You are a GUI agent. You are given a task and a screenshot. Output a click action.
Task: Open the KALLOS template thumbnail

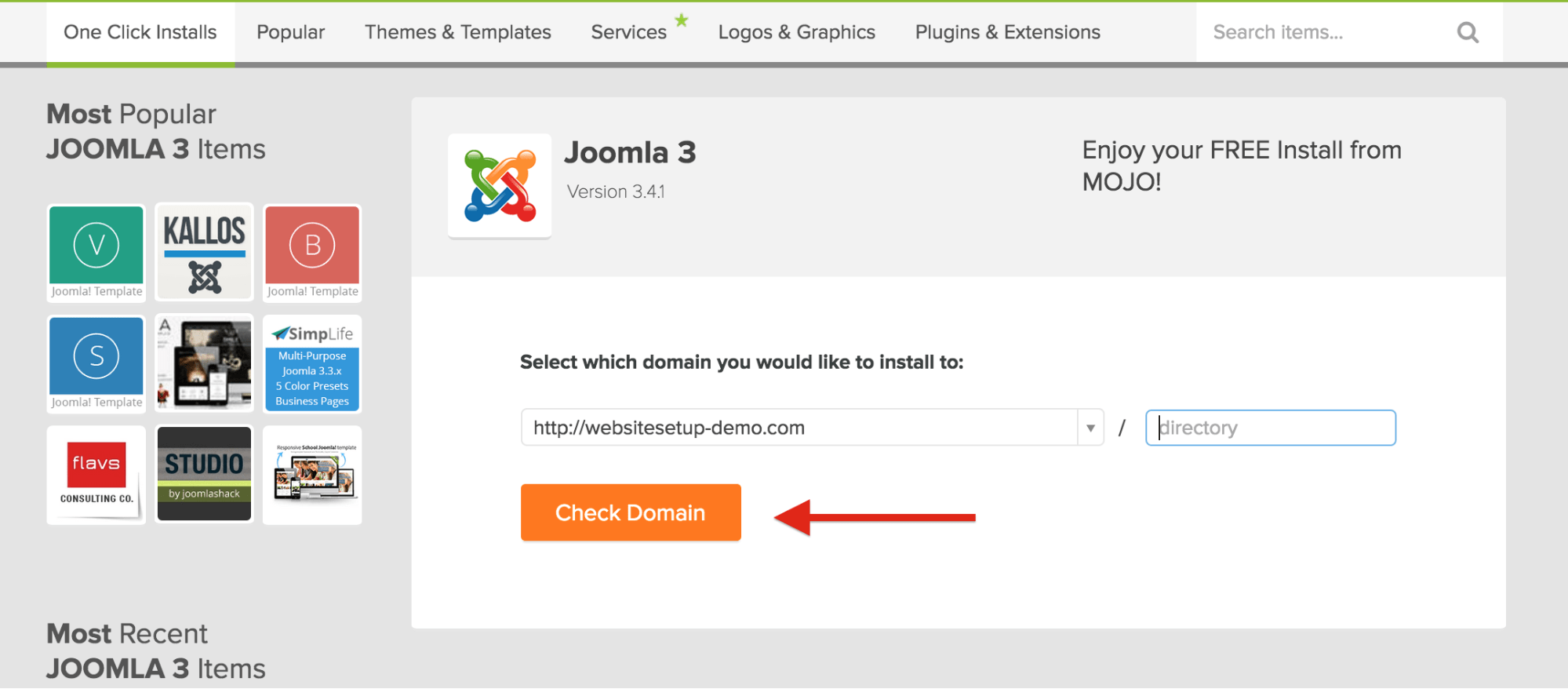point(204,253)
